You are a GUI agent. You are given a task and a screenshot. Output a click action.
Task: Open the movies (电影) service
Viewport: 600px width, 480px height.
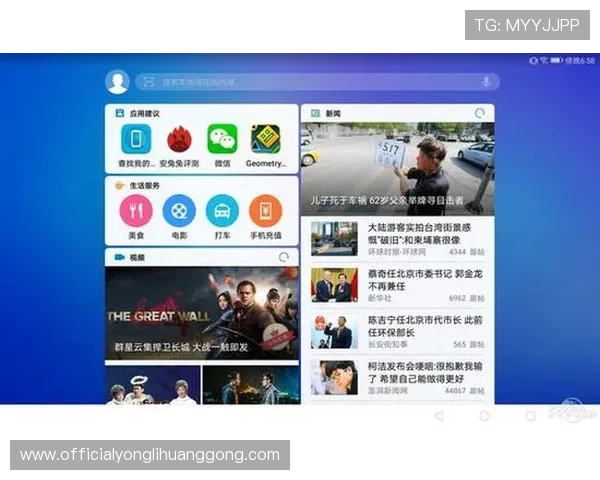(x=179, y=211)
